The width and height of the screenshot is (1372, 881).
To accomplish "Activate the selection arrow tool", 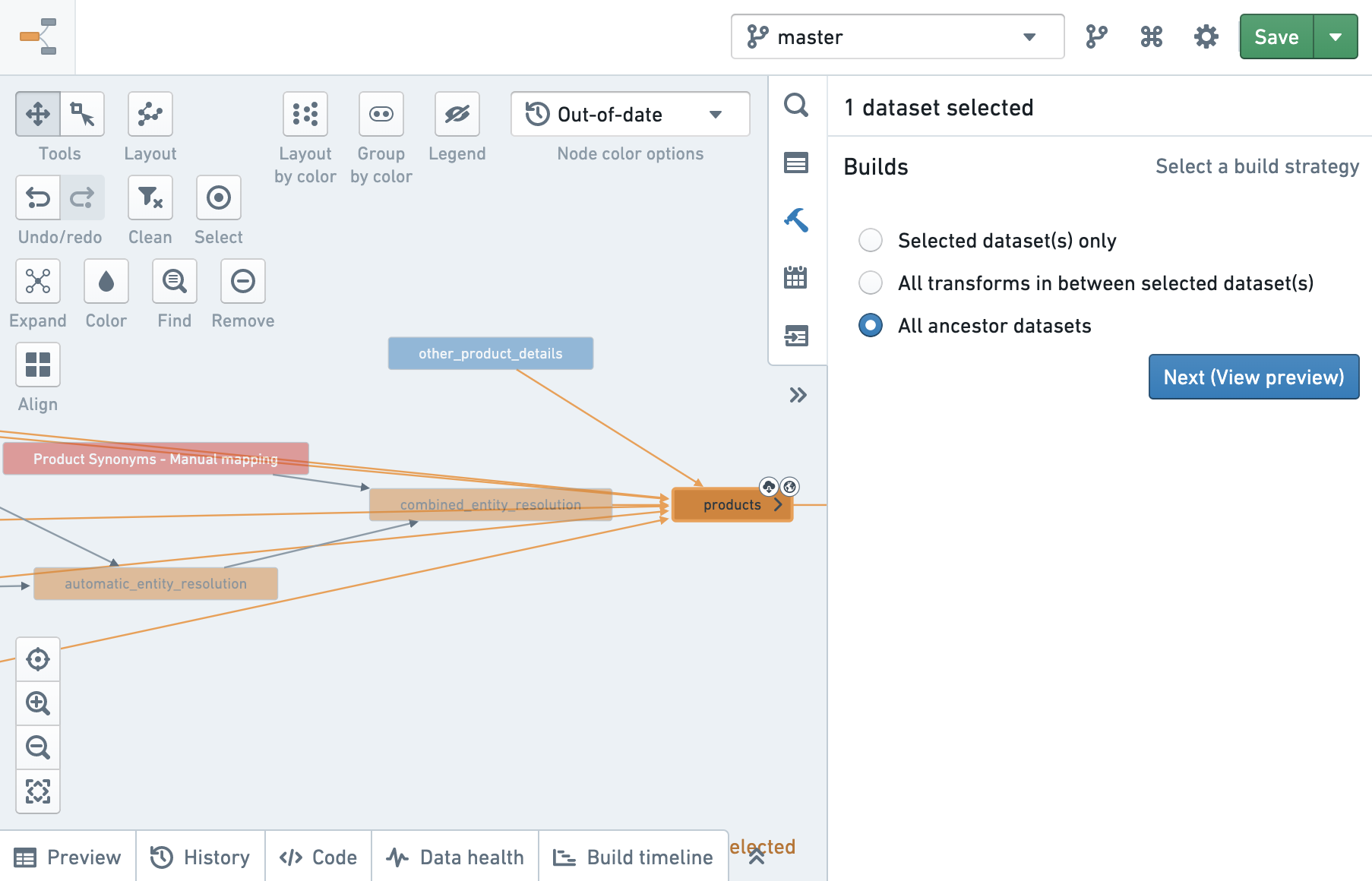I will pyautogui.click(x=82, y=114).
